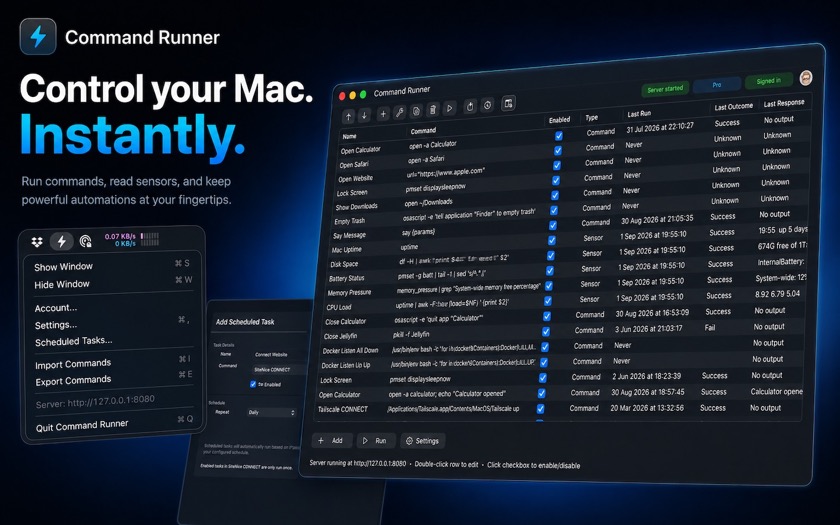Click the hotspot lock menu bar icon
The width and height of the screenshot is (840, 525).
tap(86, 241)
